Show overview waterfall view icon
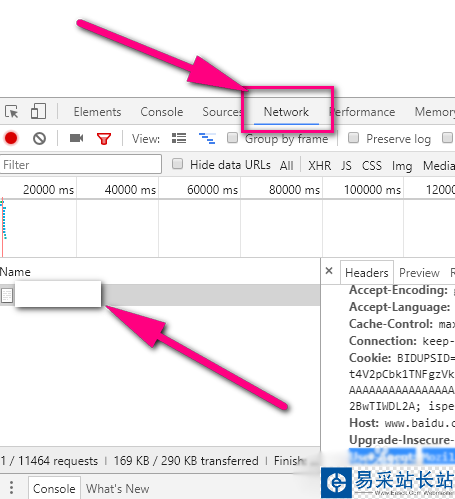Viewport: 455px width, 499px height. coord(207,138)
